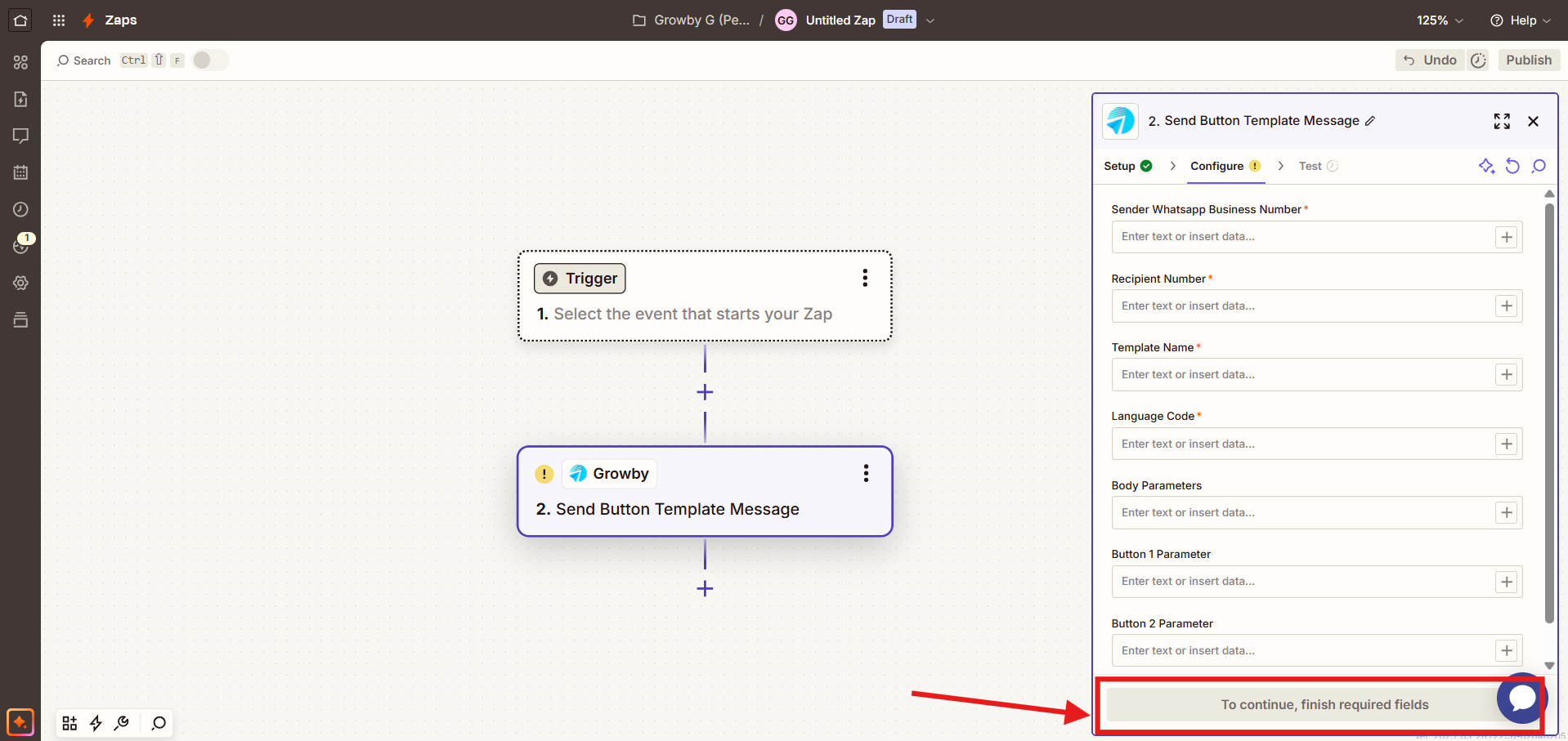Open the sidebar apps components icon

click(x=20, y=62)
